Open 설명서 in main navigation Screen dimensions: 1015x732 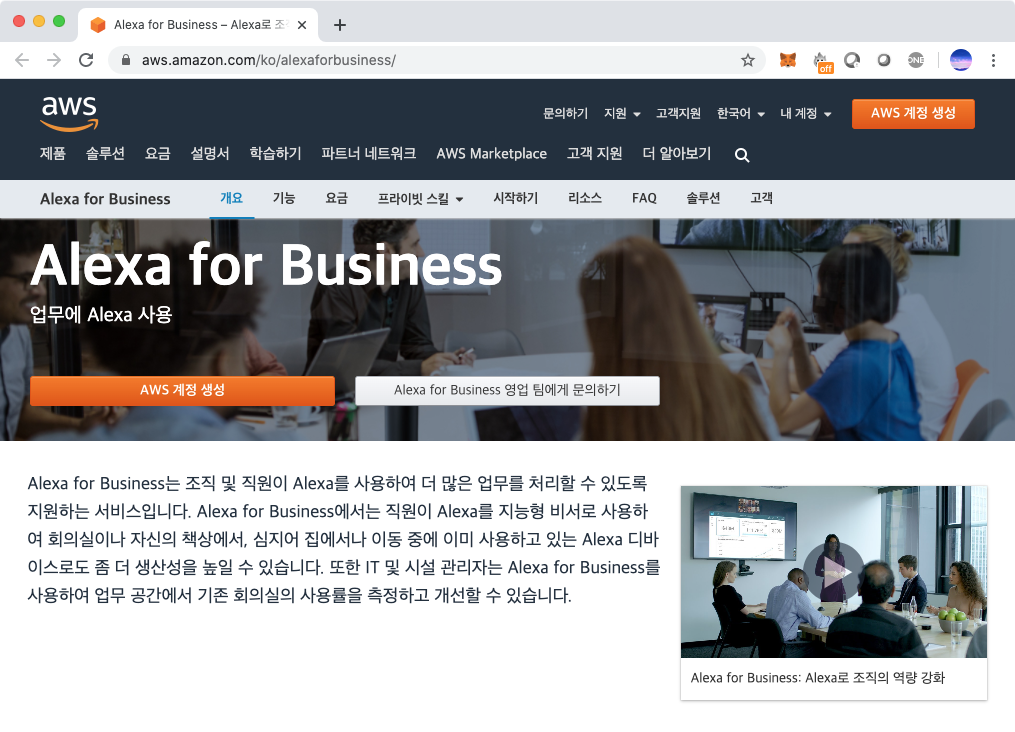[x=210, y=153]
